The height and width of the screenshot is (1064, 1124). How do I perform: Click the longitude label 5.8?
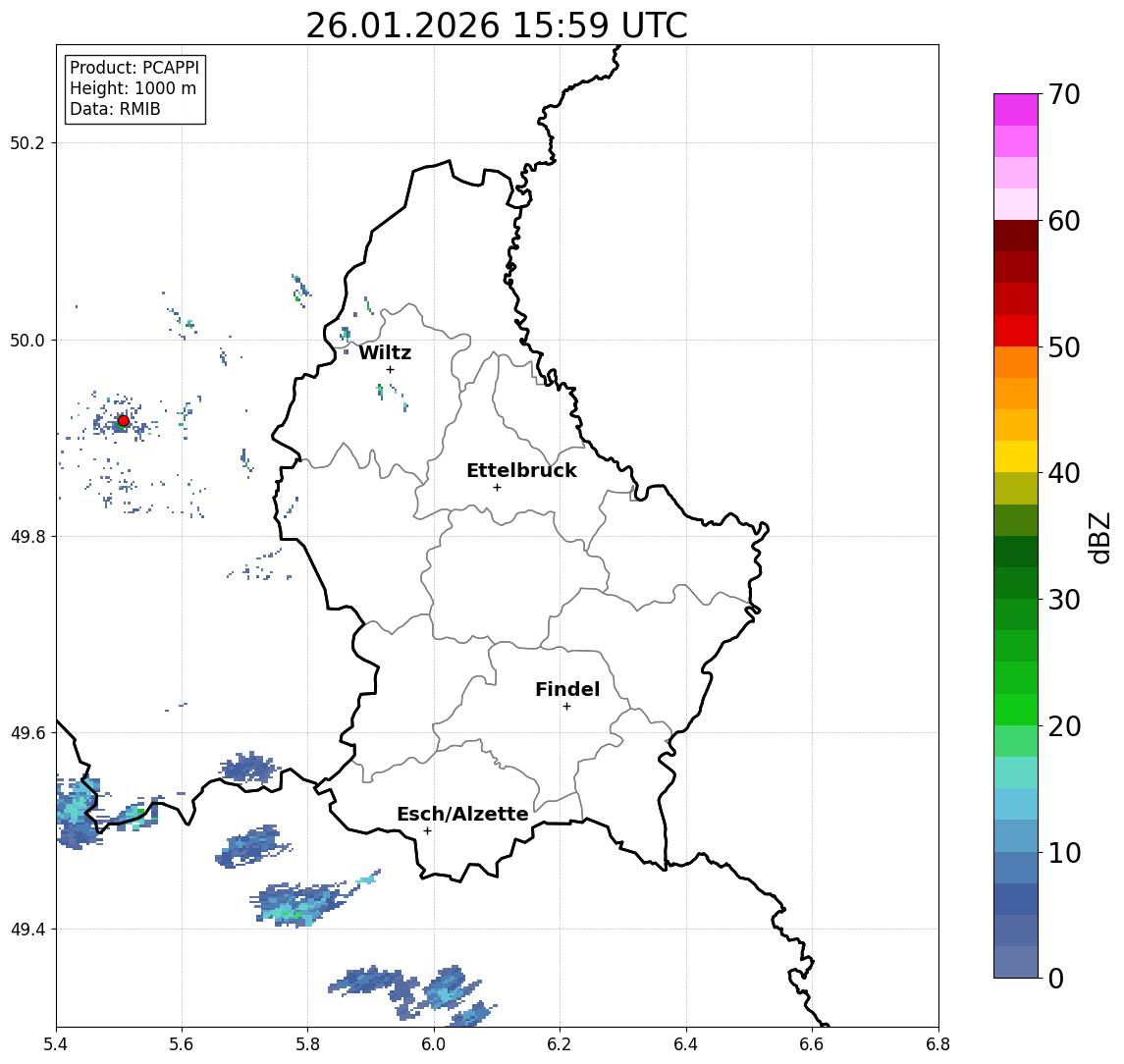(308, 1044)
